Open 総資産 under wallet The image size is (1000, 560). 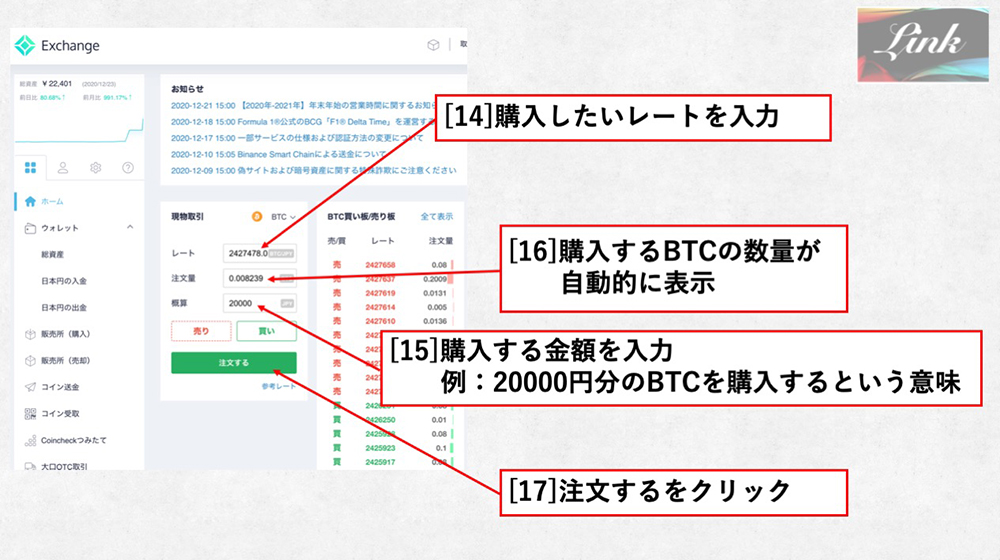tap(52, 254)
